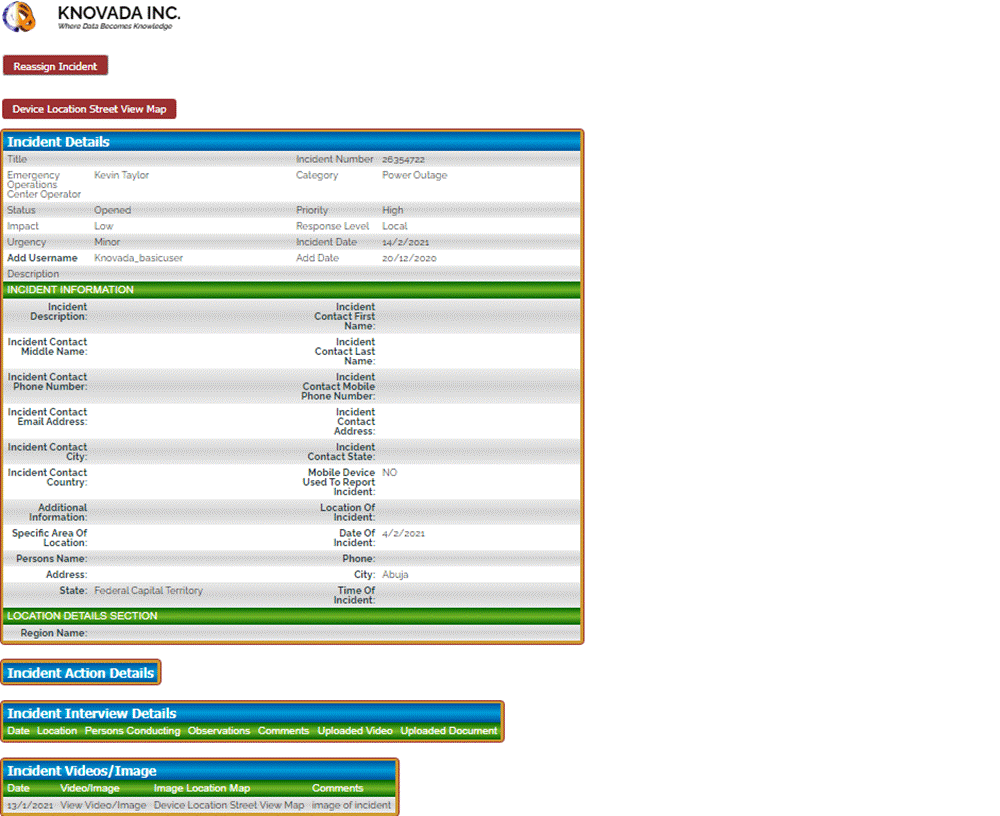Select the Knovada_basicuser username value
Image resolution: width=1000 pixels, height=816 pixels.
(x=138, y=258)
